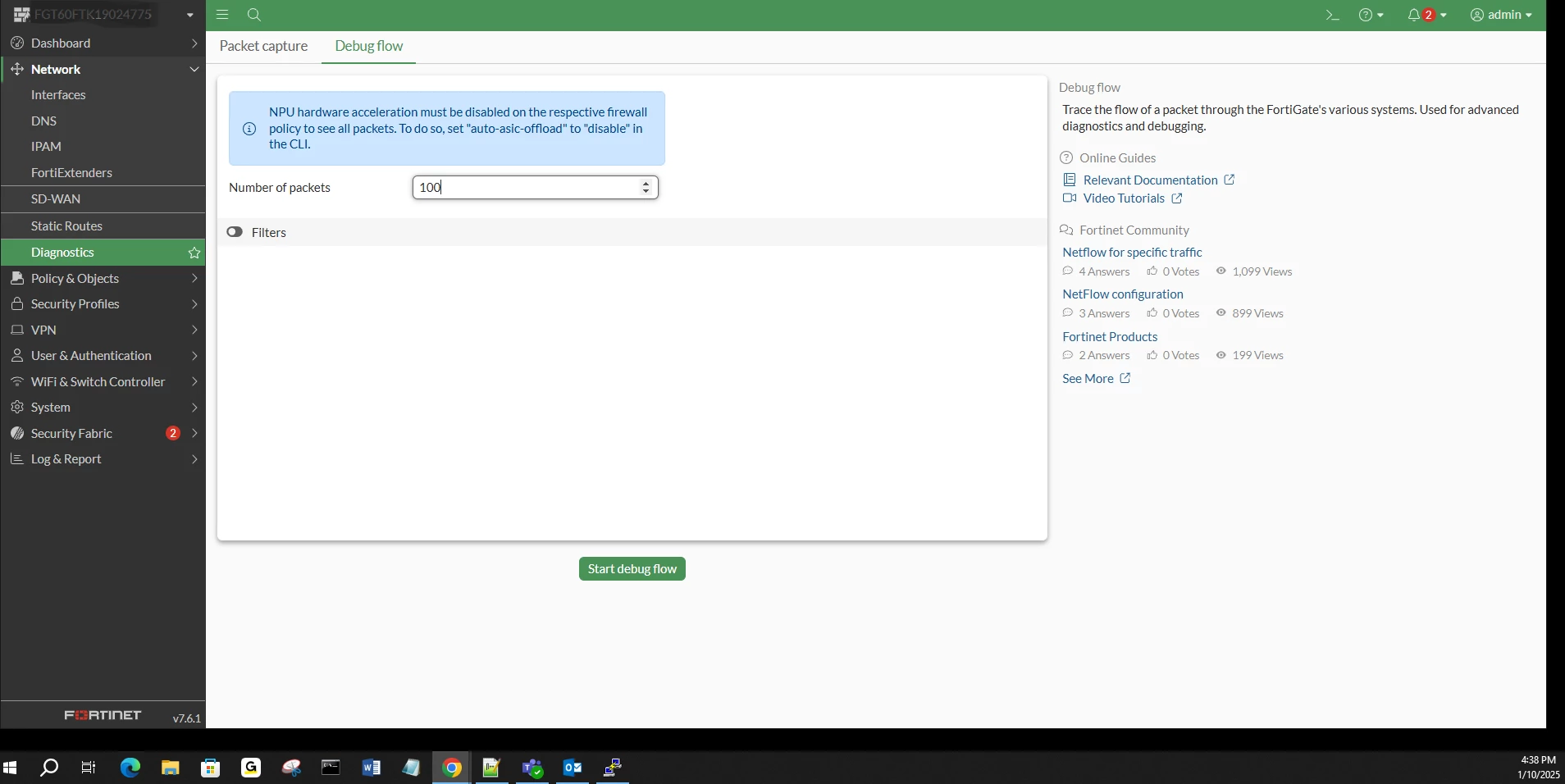Expand the Security Fabric chevron
Viewport: 1565px width, 784px height.
pyautogui.click(x=194, y=433)
